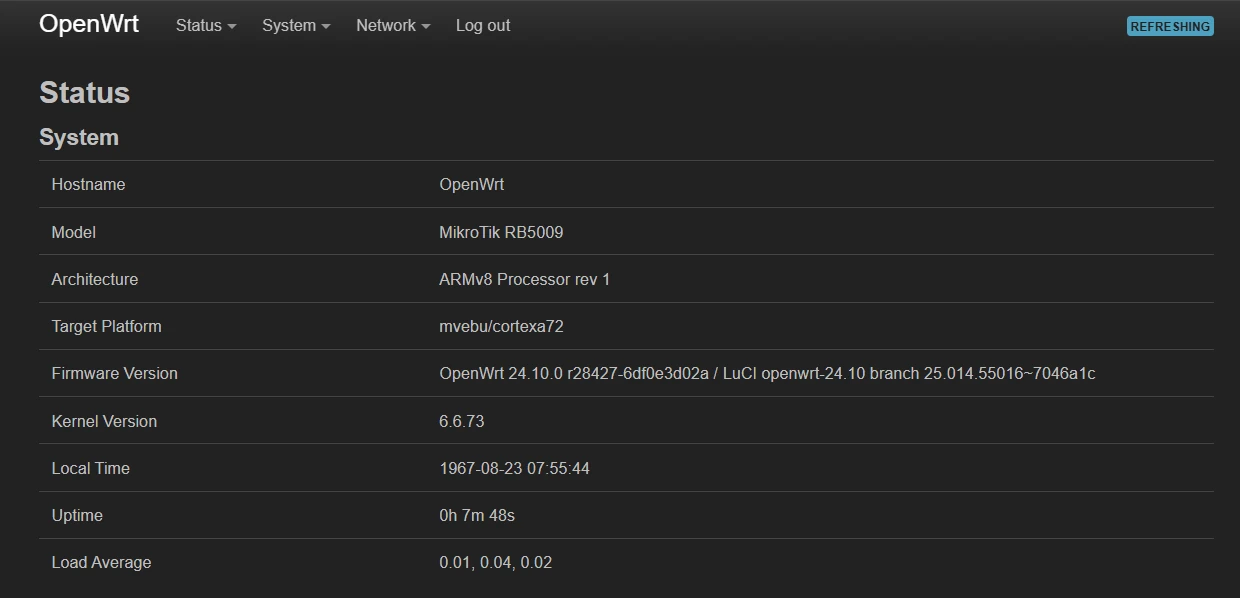The image size is (1240, 598).
Task: Toggle the REFRESHING indicator badge
Action: 1170,27
